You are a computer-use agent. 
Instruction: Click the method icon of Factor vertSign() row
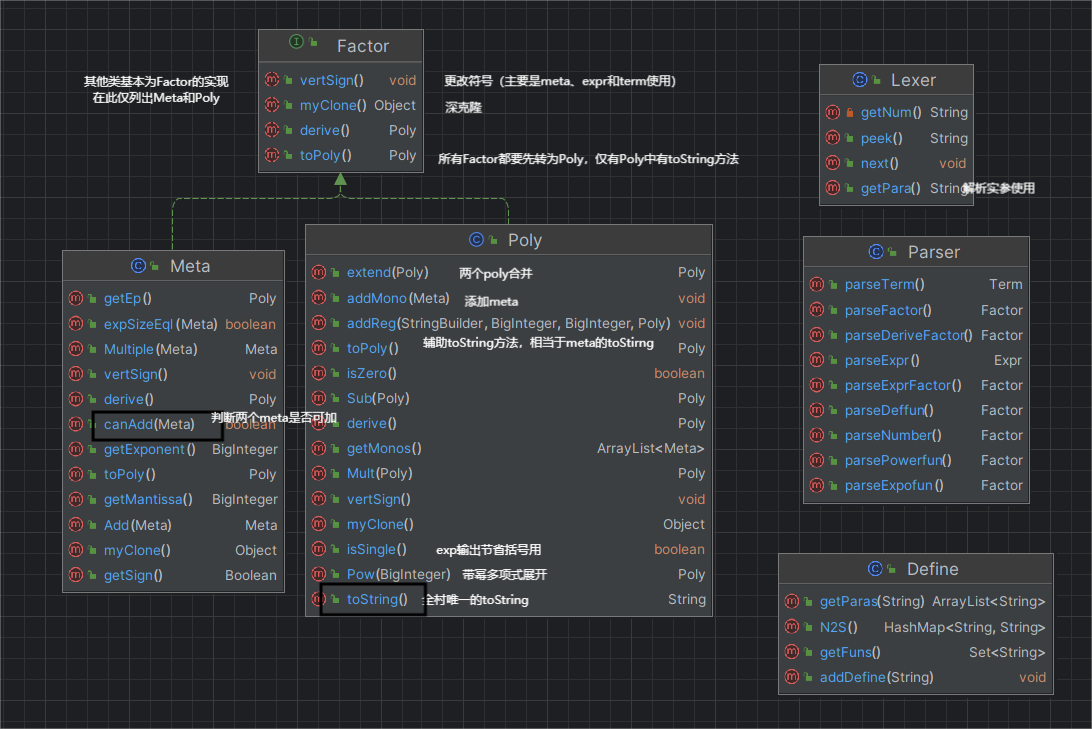pos(272,80)
